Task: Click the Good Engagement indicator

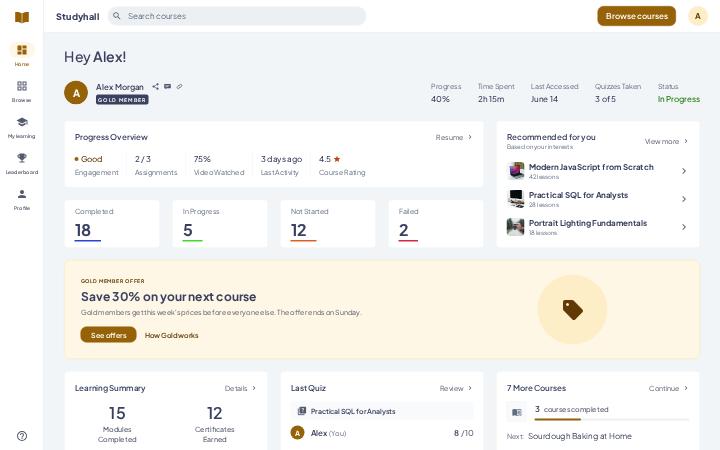Action: tap(89, 159)
